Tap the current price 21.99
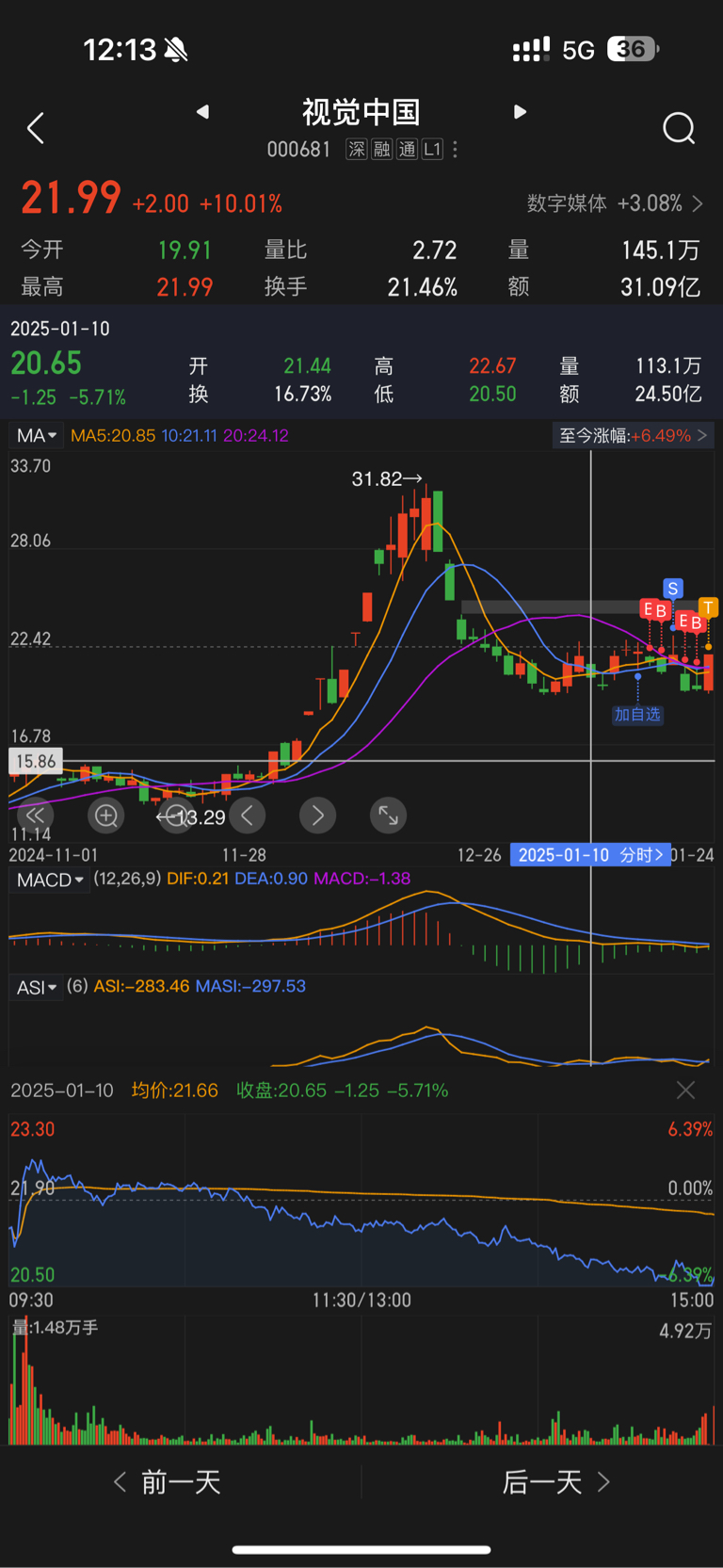 [x=71, y=199]
